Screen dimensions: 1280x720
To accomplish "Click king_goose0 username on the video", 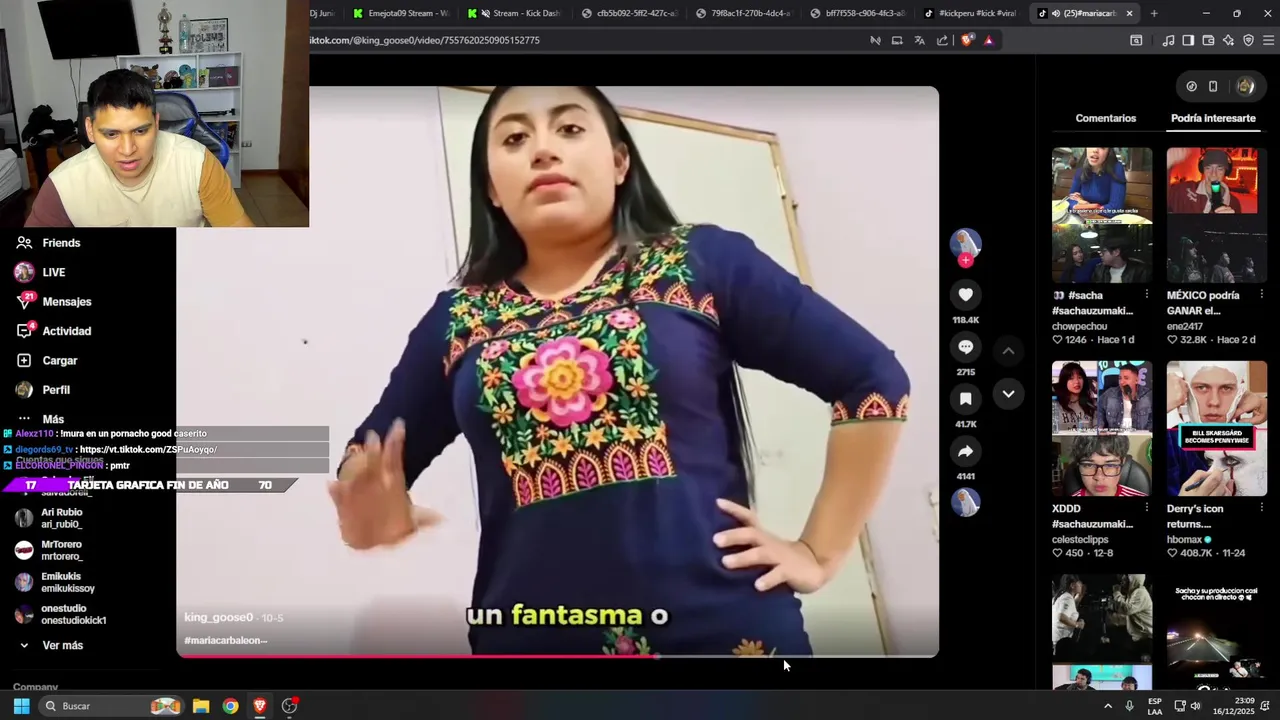I will (218, 617).
